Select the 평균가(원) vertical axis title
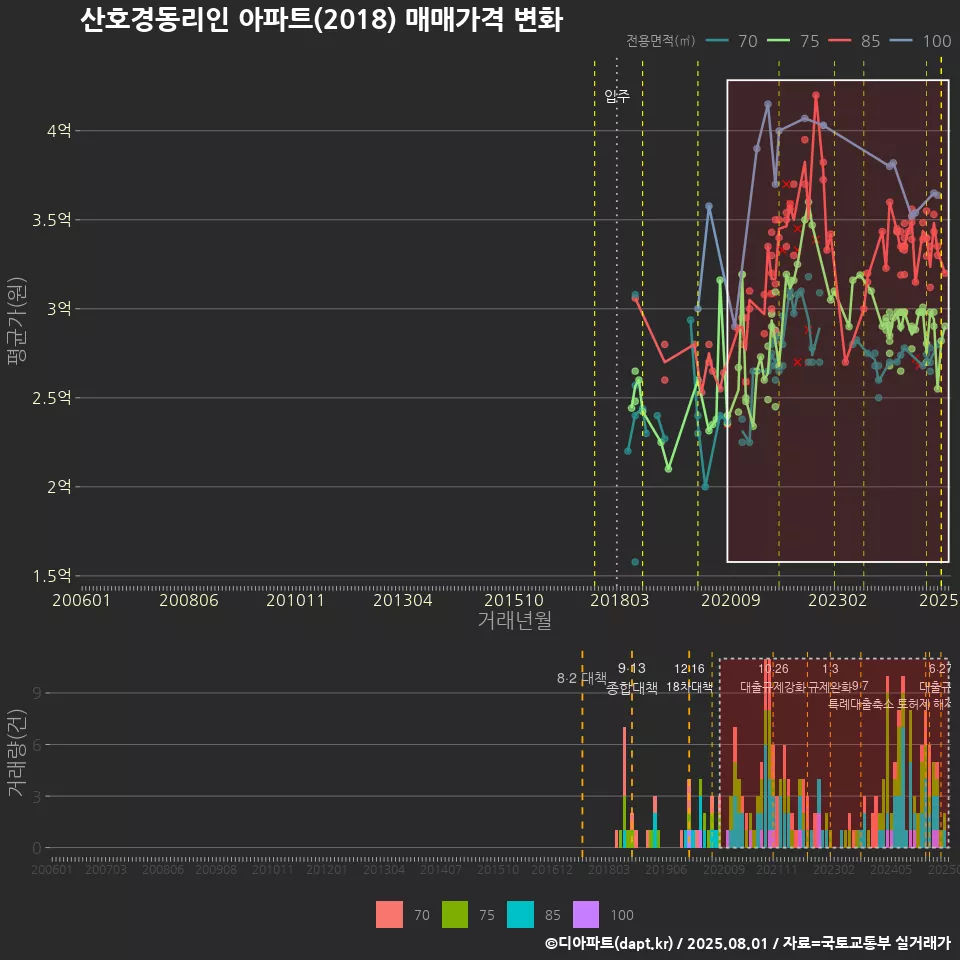Screen dimensions: 960x960 [x=17, y=321]
